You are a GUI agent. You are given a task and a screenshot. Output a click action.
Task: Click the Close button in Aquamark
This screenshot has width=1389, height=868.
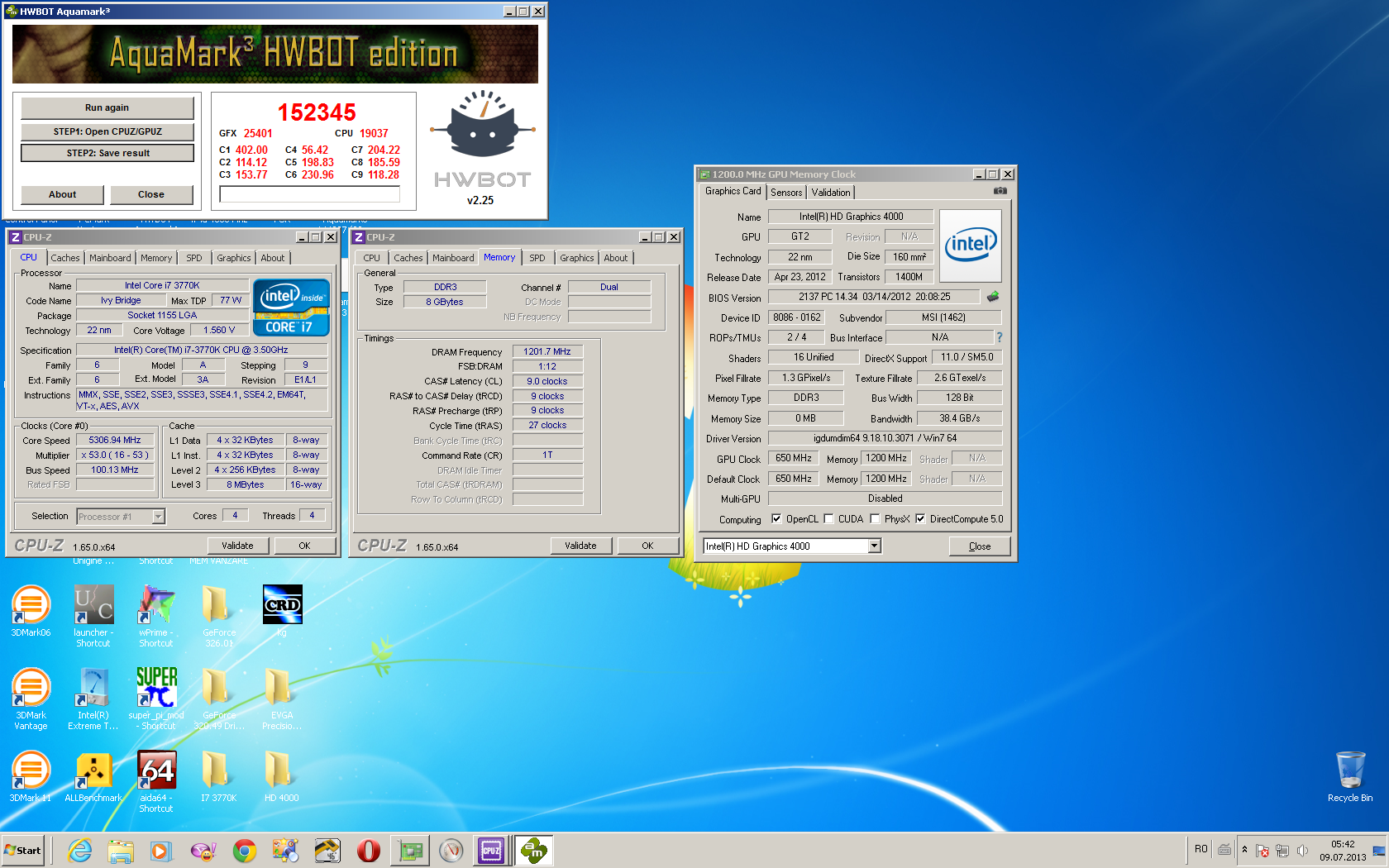click(x=151, y=194)
